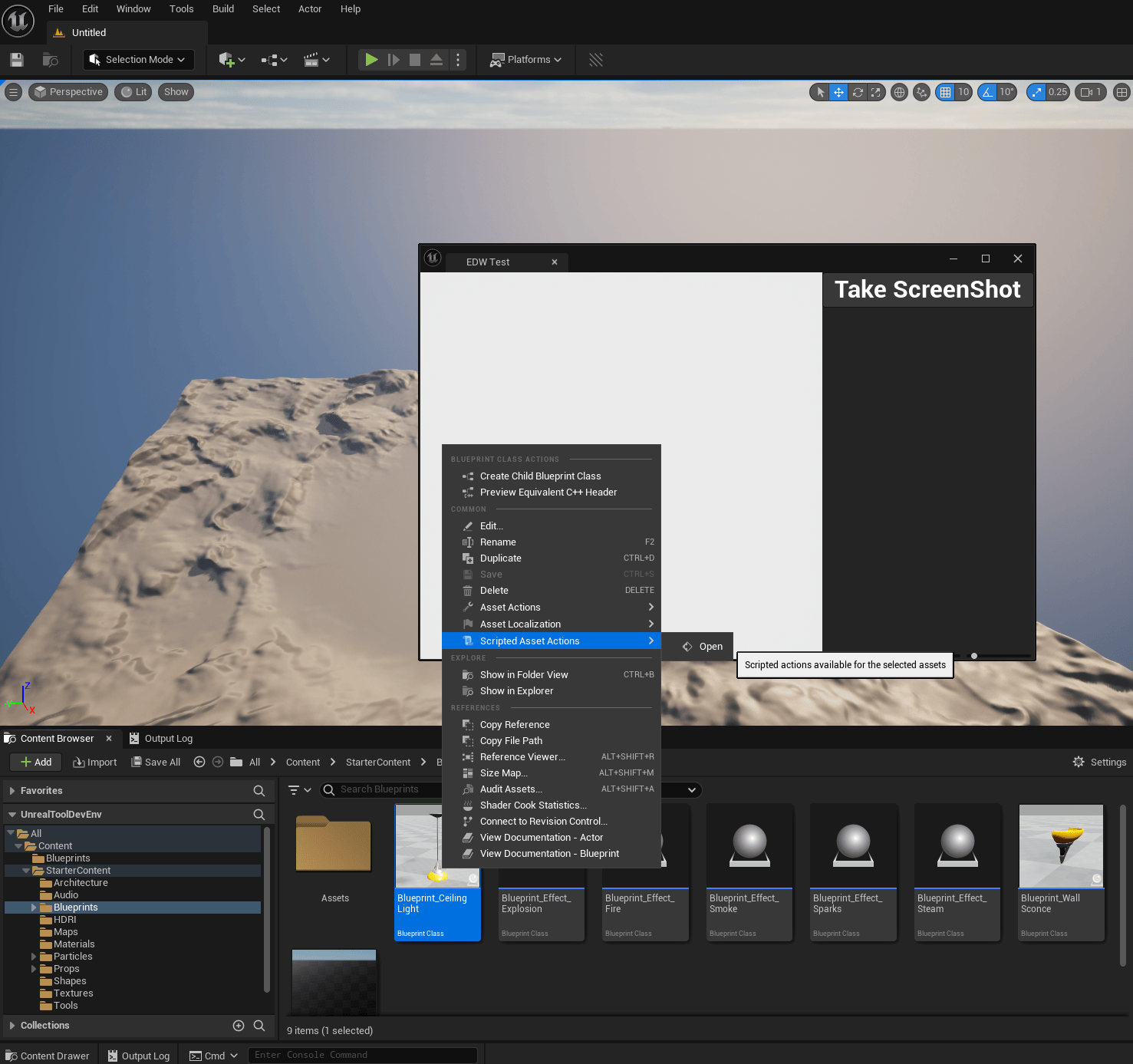
Task: Choose Duplicate in the context menu
Action: (551, 558)
